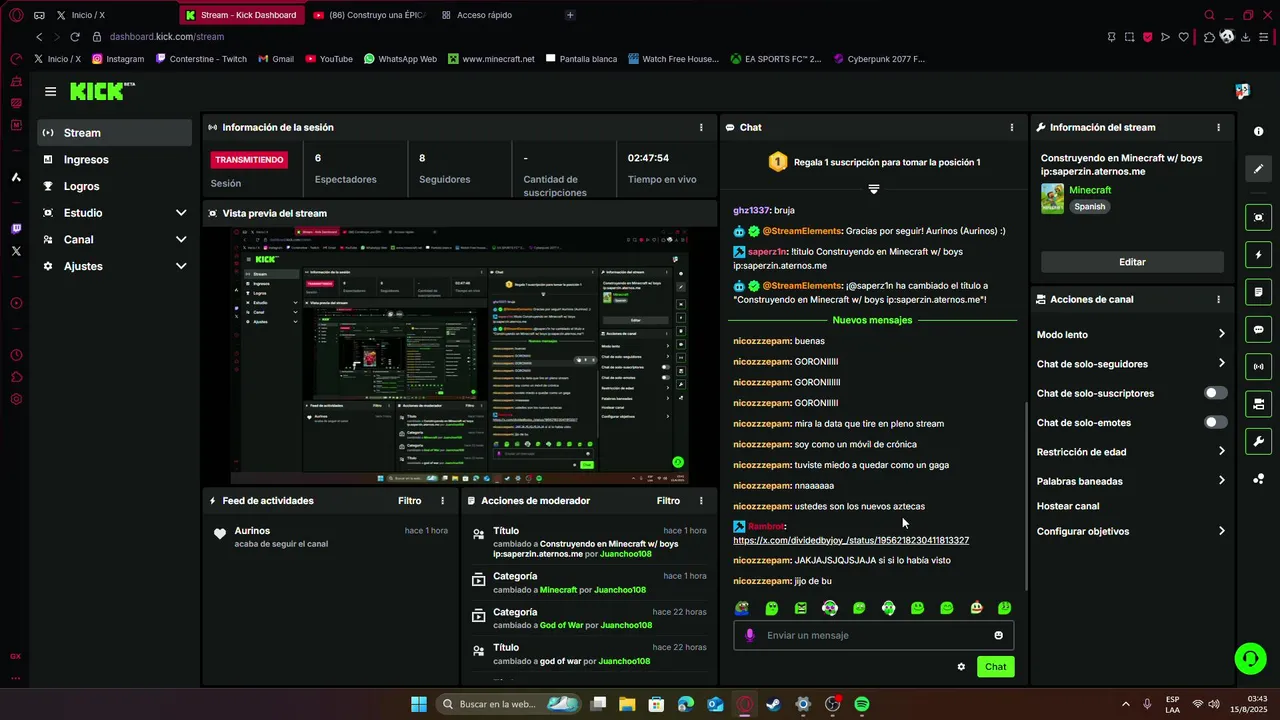Open the Instagram bookmark
The image size is (1280, 720).
(118, 59)
